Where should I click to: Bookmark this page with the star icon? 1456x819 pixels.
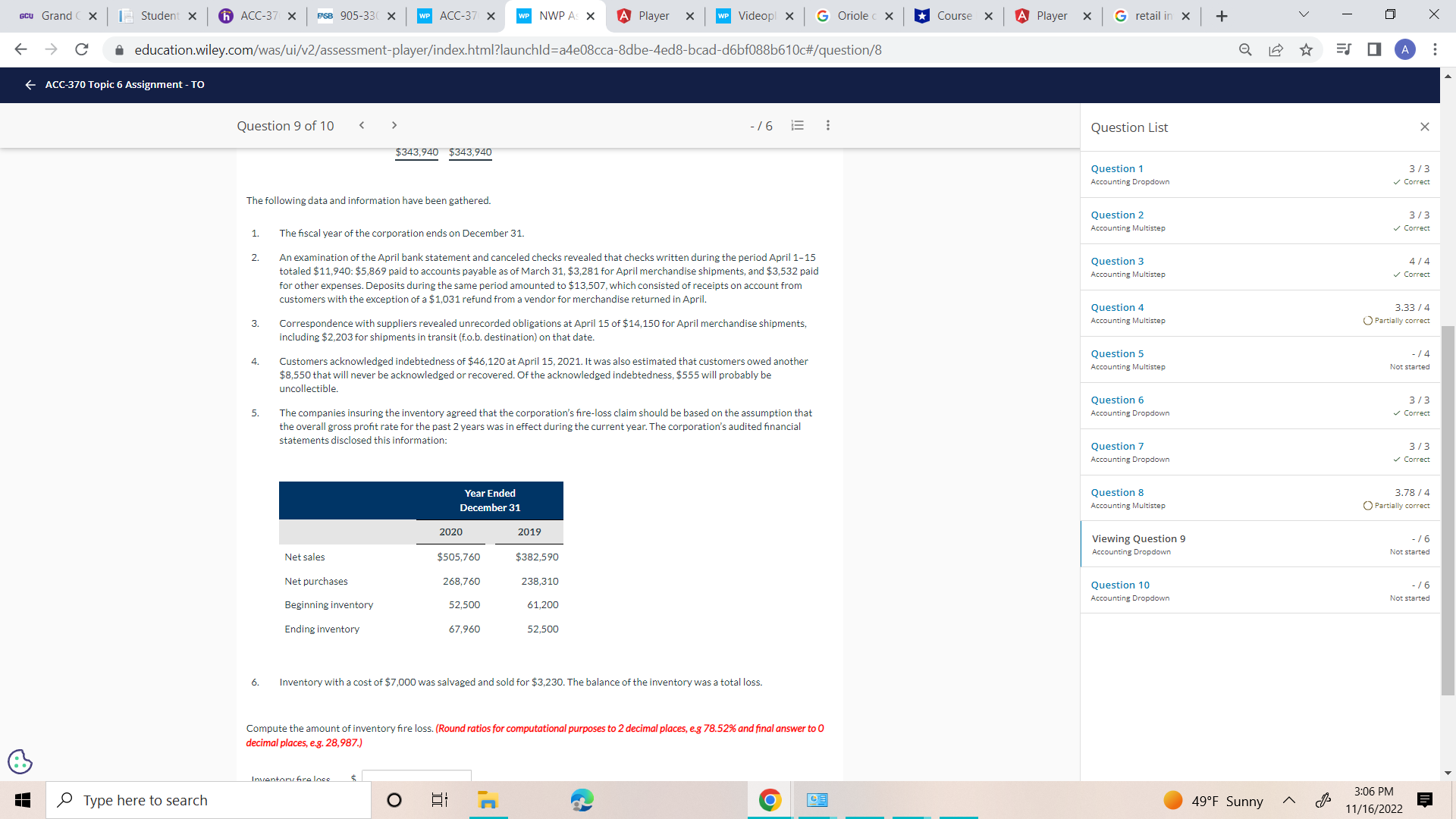tap(1307, 49)
